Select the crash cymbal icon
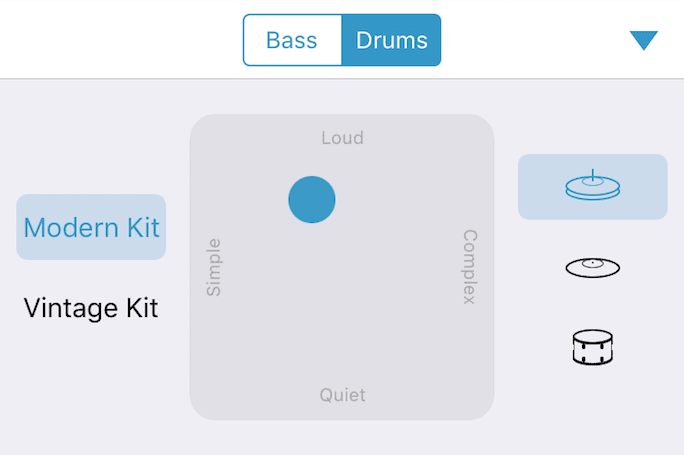The height and width of the screenshot is (455, 684). 592,267
